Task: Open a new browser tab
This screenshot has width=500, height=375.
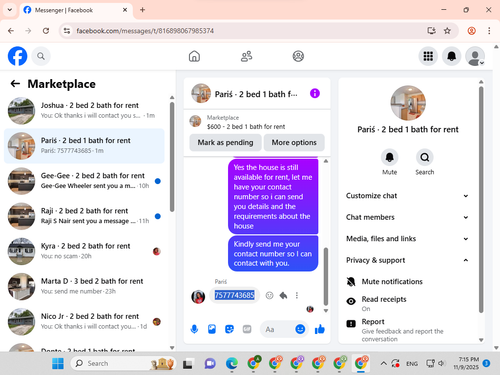Action: click(x=142, y=10)
